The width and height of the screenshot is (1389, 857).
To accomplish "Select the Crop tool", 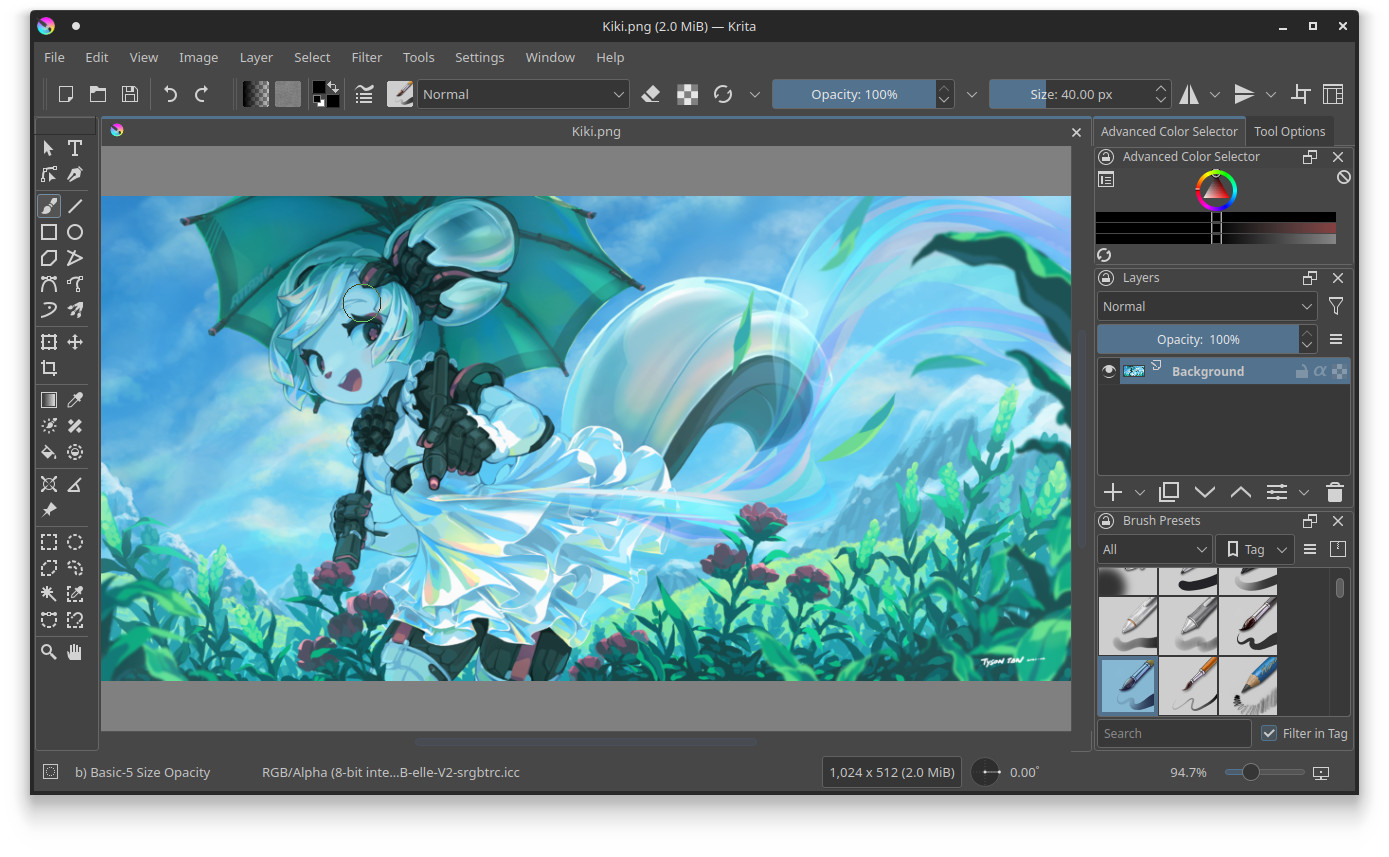I will (x=48, y=368).
